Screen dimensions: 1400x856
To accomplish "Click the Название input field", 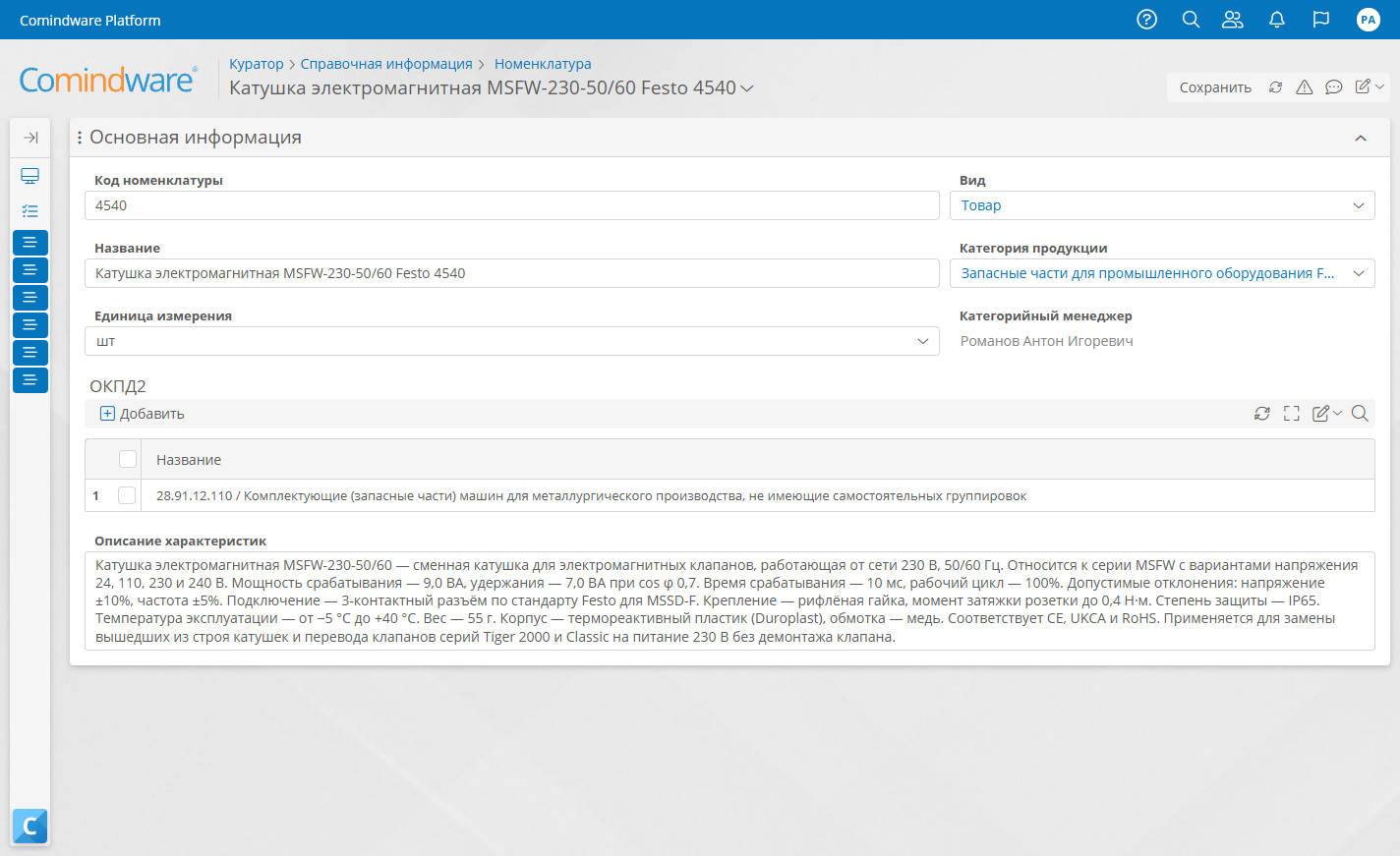I will pos(512,273).
